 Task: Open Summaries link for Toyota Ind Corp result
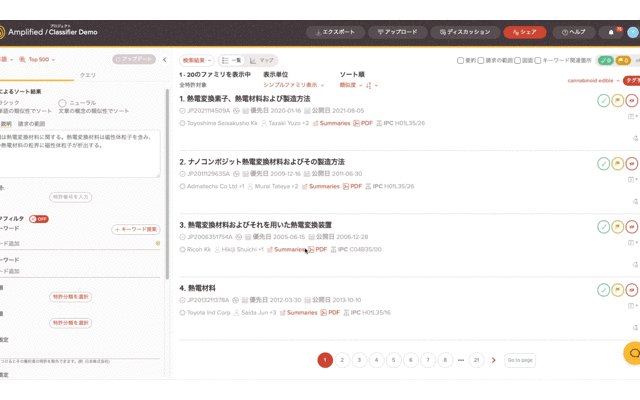point(298,313)
